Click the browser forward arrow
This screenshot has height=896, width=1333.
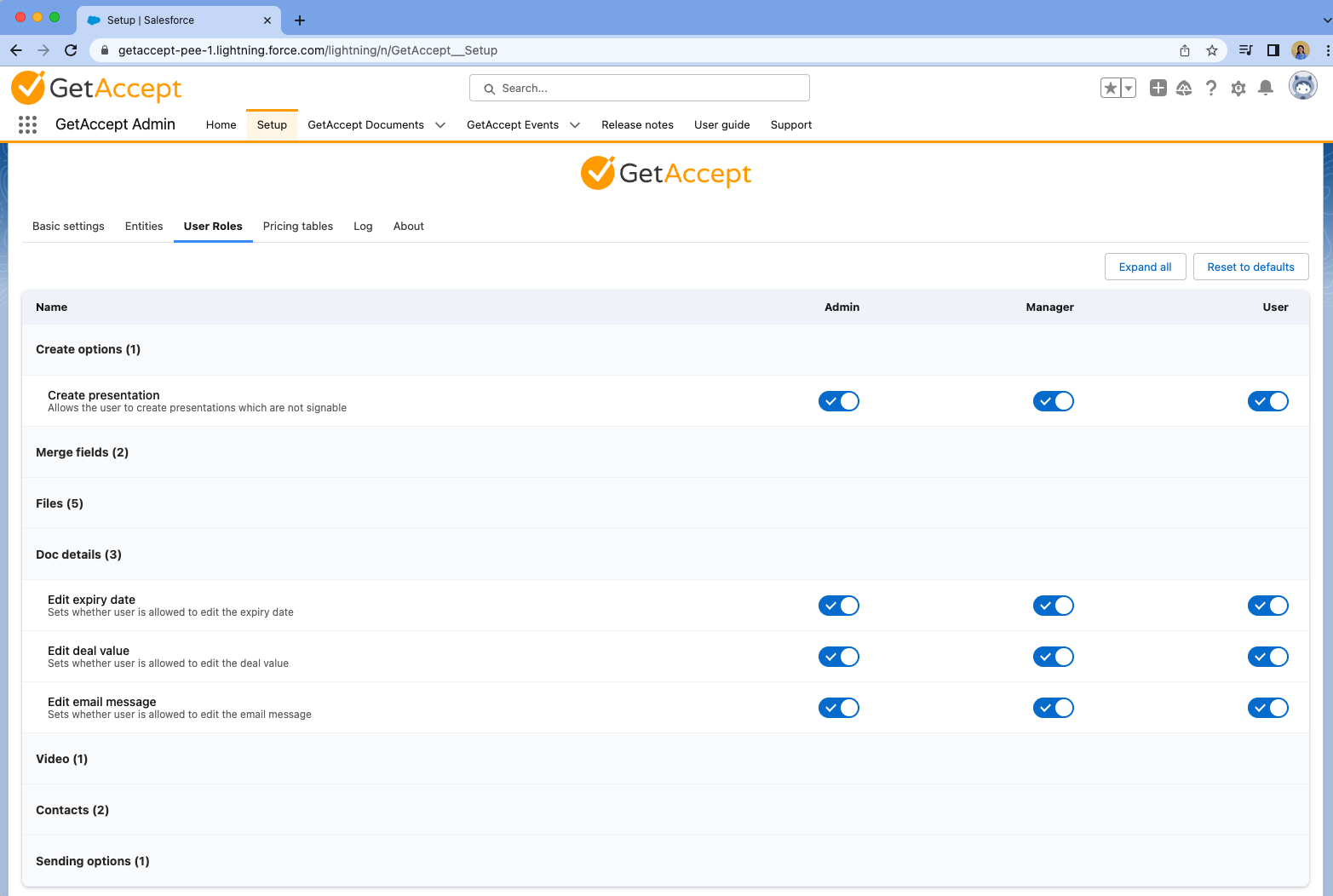tap(43, 50)
